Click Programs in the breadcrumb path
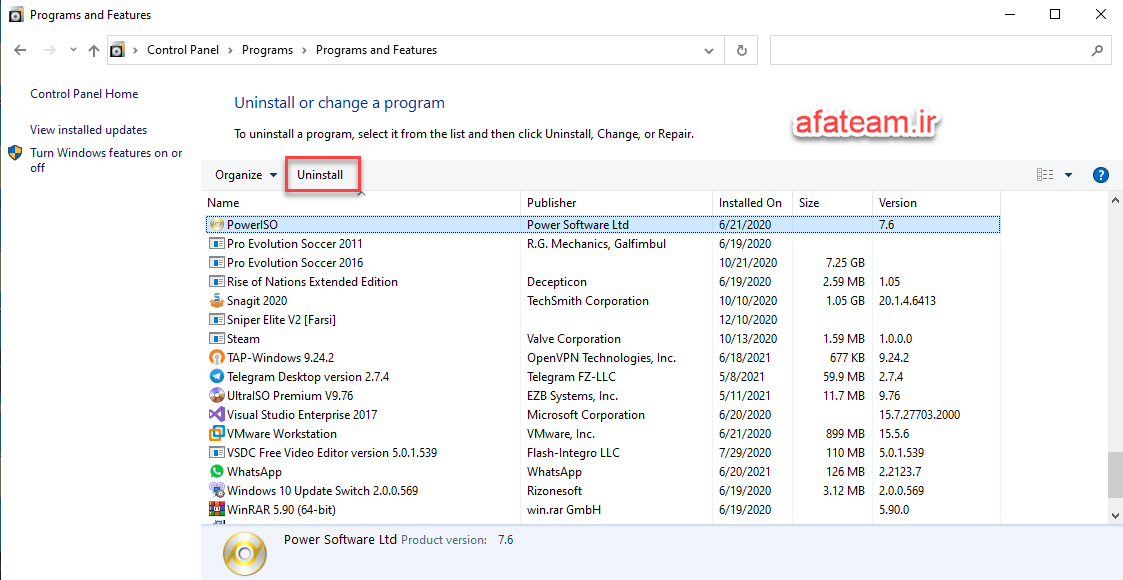The image size is (1123, 580). tap(267, 50)
